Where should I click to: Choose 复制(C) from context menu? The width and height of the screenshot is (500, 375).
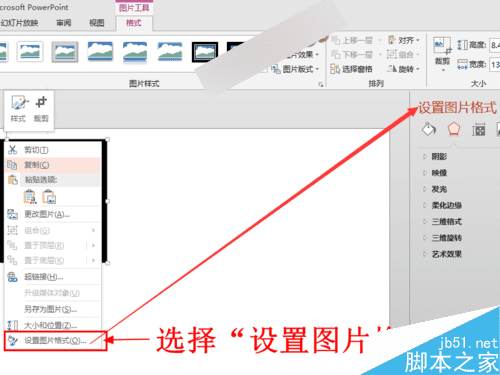[53, 165]
